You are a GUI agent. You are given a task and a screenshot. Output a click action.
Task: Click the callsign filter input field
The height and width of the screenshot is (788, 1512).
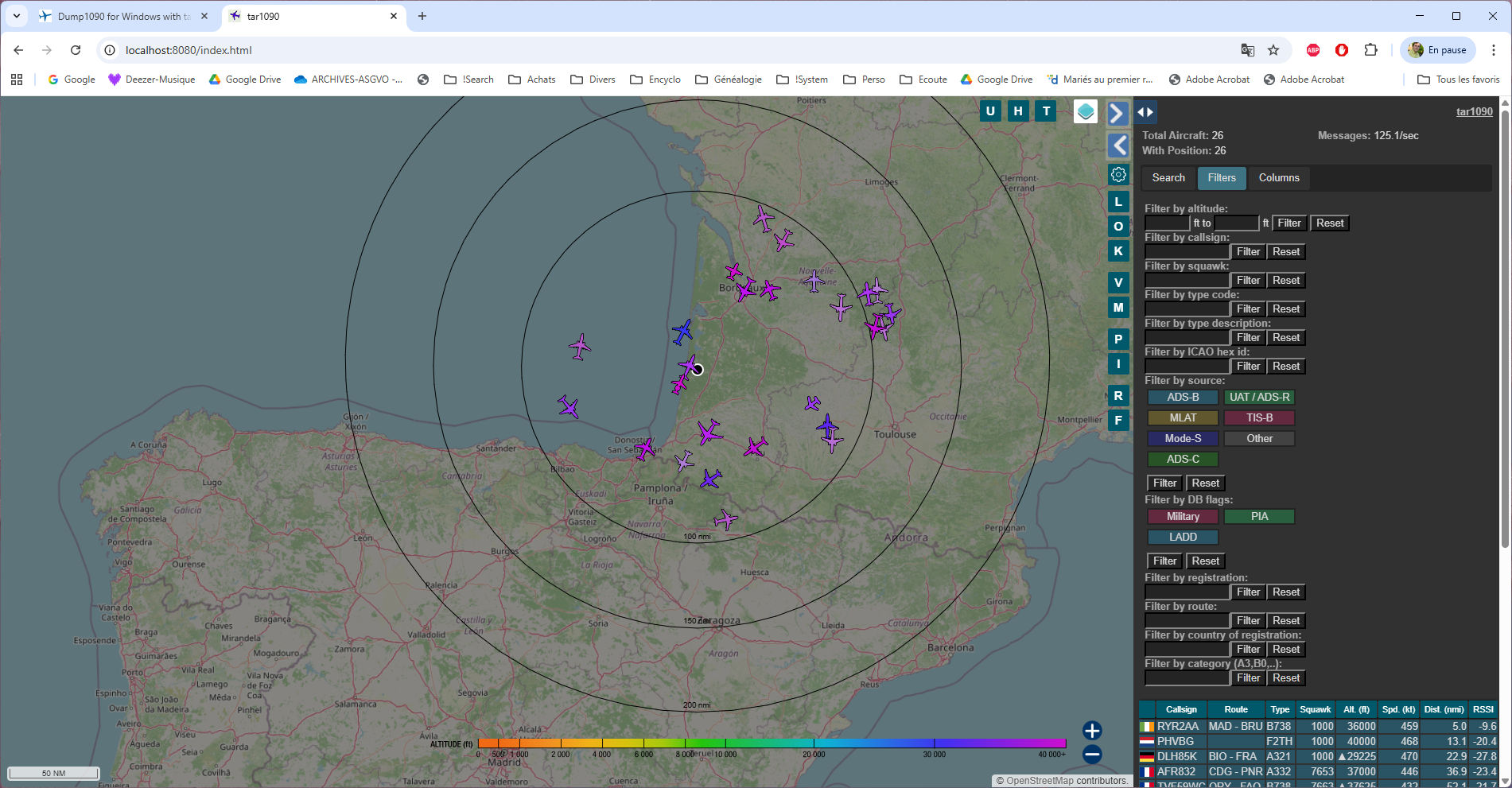[1187, 252]
